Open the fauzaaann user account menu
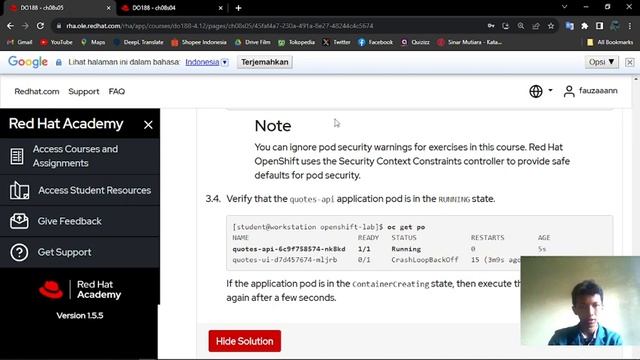The width and height of the screenshot is (640, 360). click(x=590, y=91)
